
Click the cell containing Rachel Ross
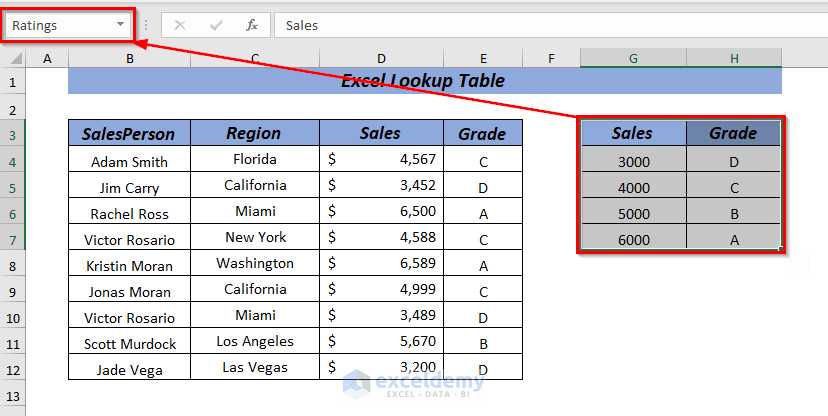[129, 213]
